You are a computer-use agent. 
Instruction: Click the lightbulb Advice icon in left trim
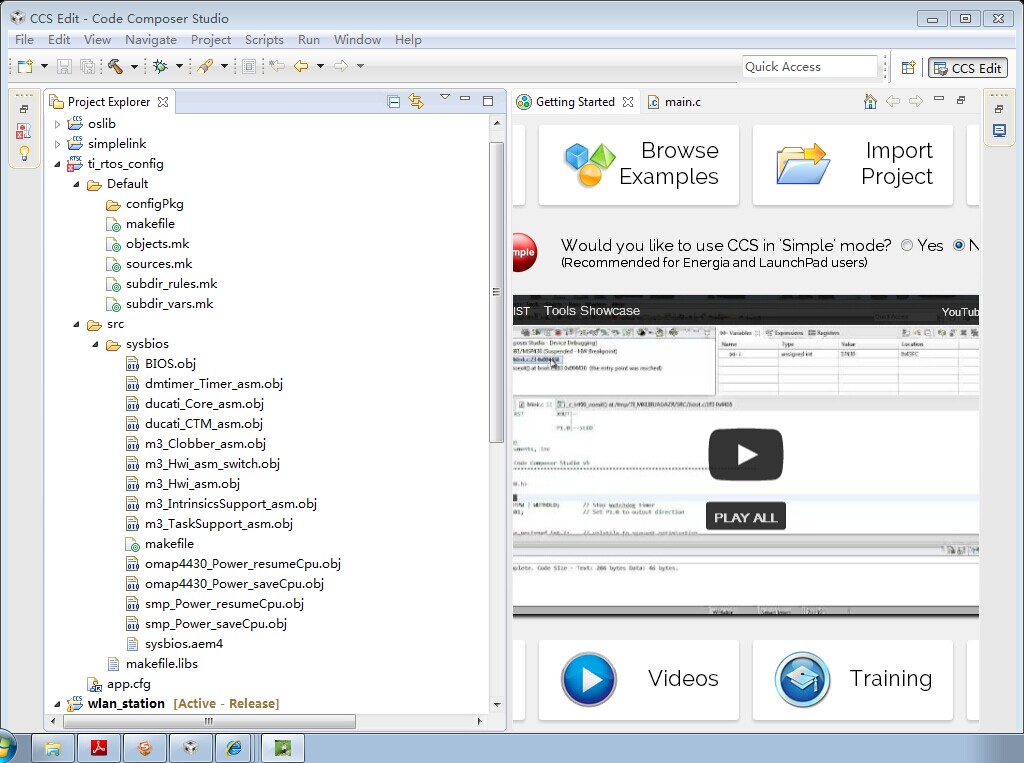click(24, 154)
